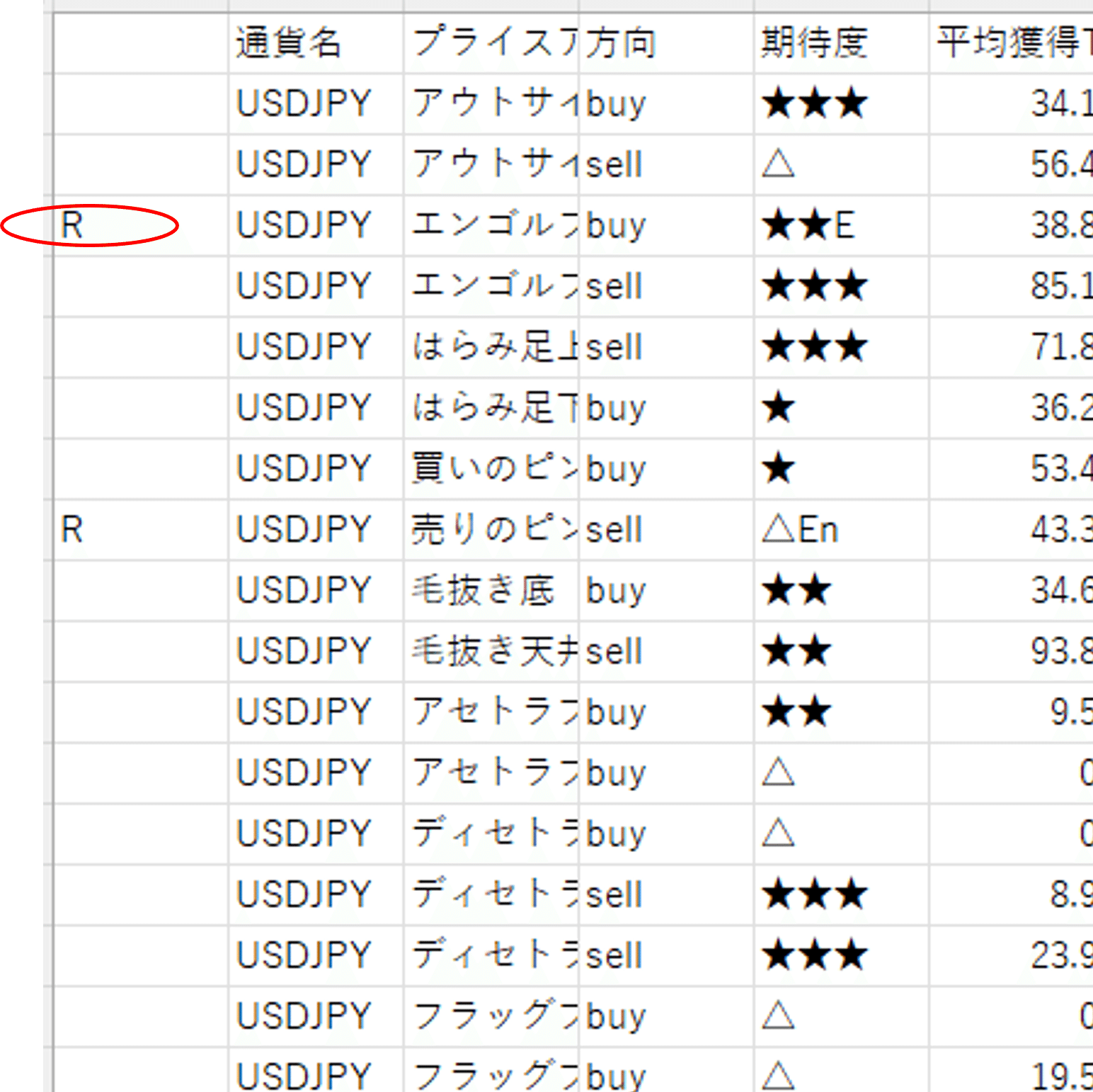Click the value 71.8 cell
This screenshot has height=1092, width=1093.
(x=1012, y=347)
